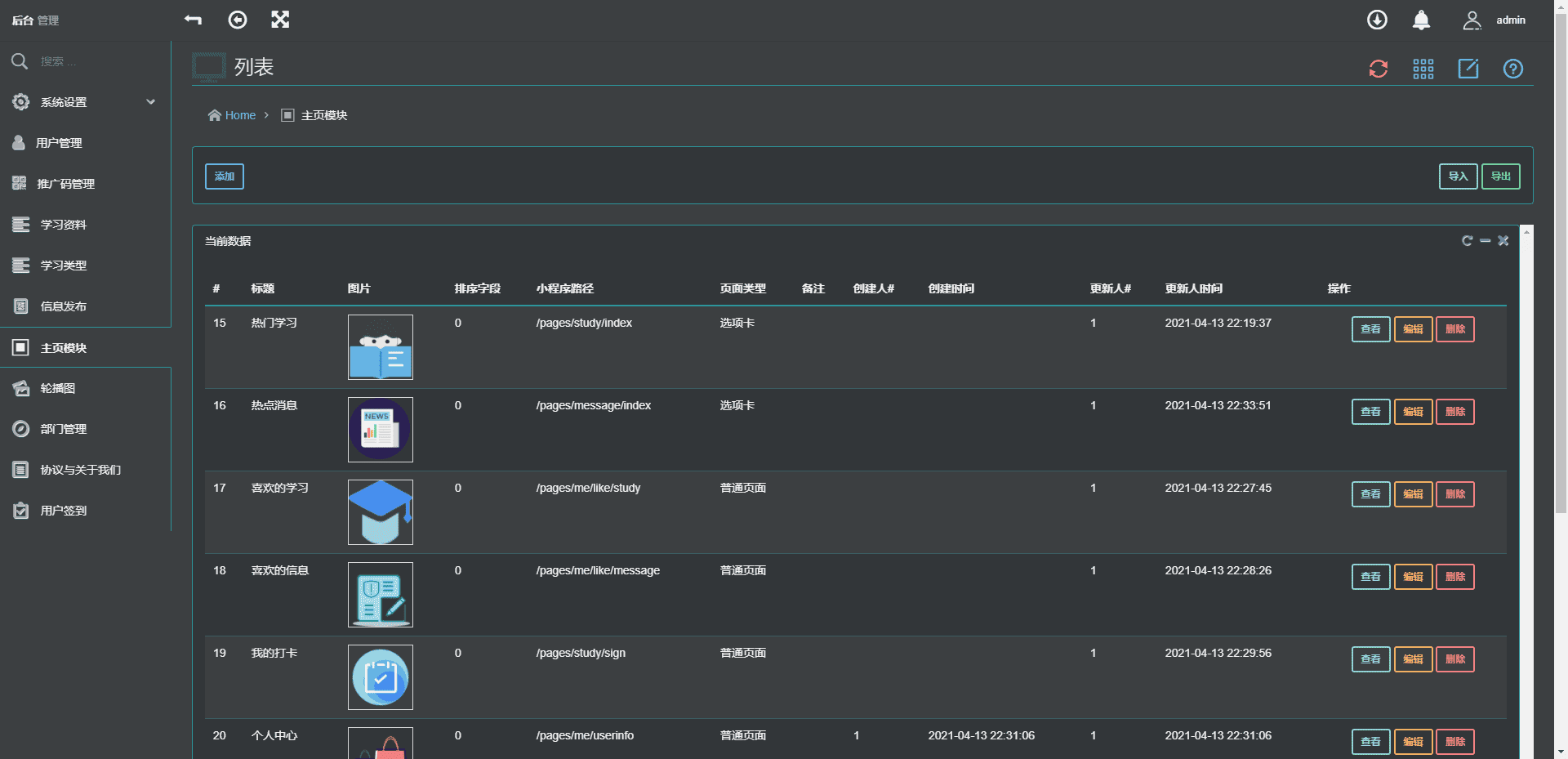The height and width of the screenshot is (759, 1568).
Task: Collapse the 当前数据 panel using minus icon
Action: [x=1485, y=241]
